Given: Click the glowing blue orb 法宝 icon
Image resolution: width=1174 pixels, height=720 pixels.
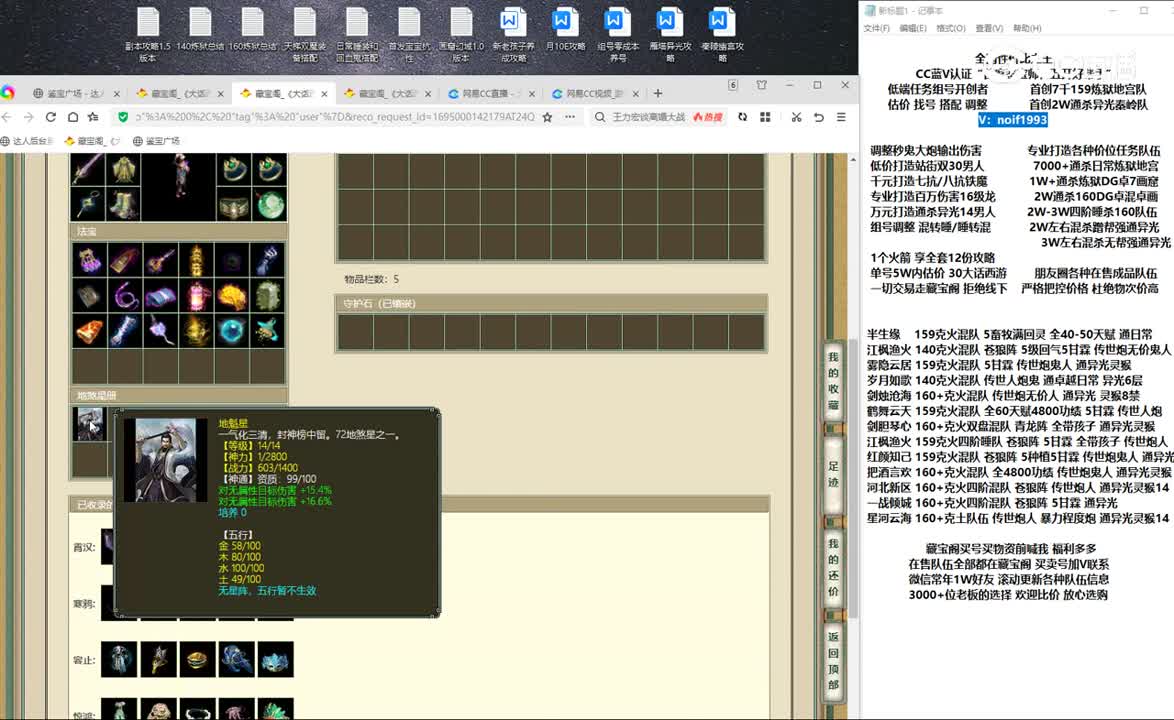Looking at the screenshot, I should [232, 331].
